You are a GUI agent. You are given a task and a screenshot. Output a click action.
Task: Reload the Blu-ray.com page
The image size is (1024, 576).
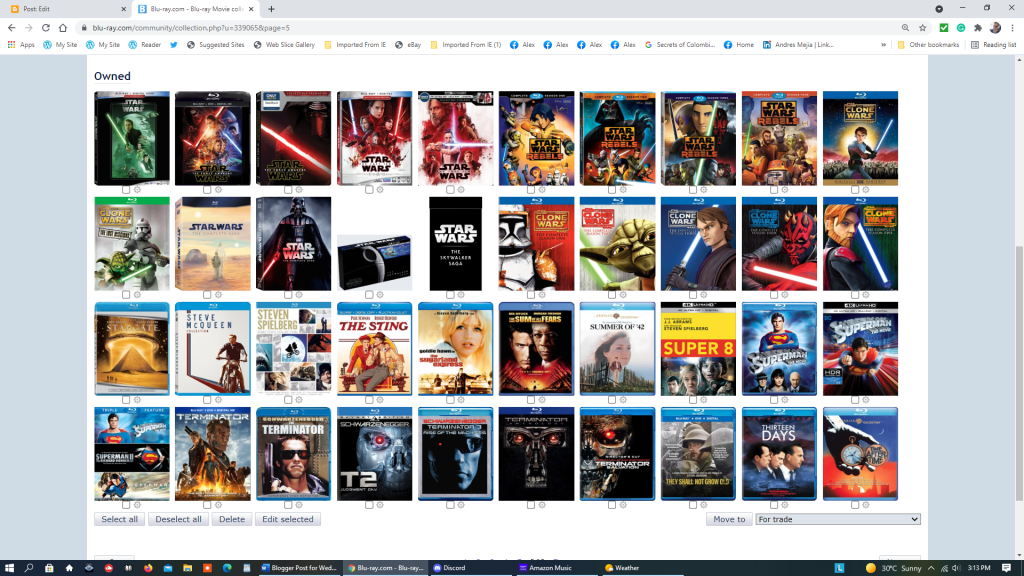pos(46,28)
